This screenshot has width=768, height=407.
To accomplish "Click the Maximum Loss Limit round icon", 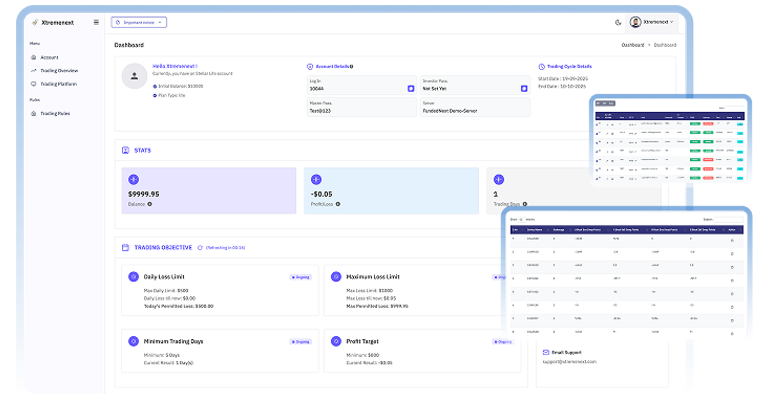I will [336, 277].
